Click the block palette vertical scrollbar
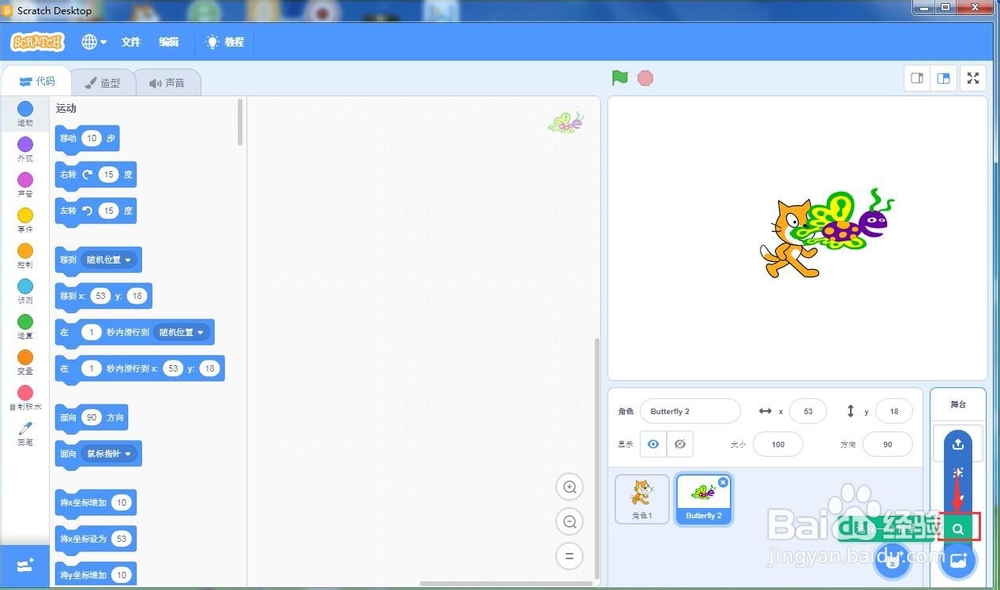Viewport: 1000px width, 590px height. coord(240,122)
